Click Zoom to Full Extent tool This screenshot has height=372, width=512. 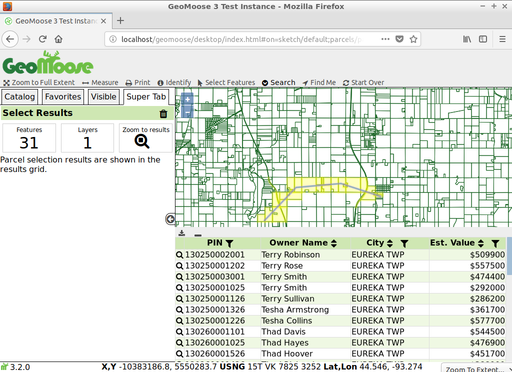[39, 82]
